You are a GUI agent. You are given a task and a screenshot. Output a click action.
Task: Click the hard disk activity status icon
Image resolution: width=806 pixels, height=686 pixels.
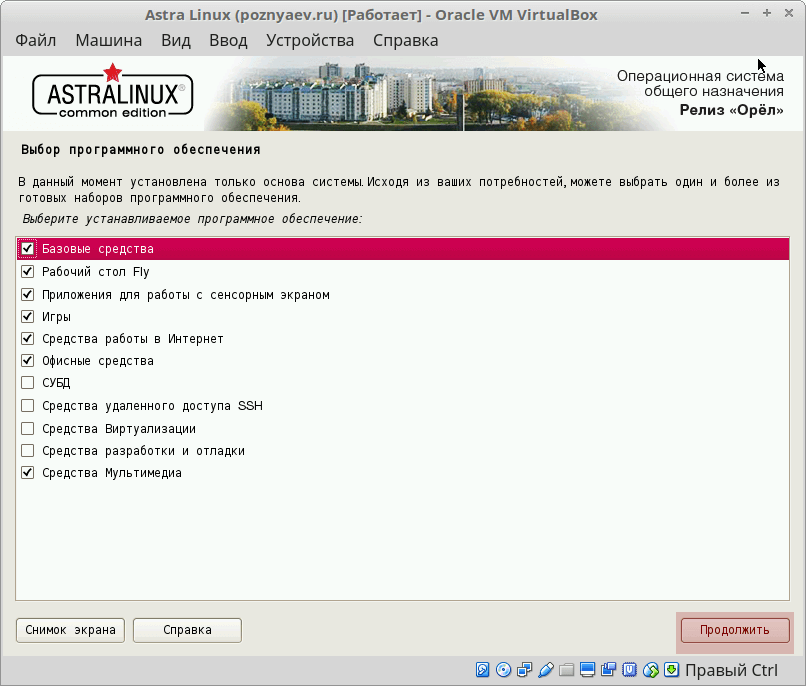[x=482, y=670]
